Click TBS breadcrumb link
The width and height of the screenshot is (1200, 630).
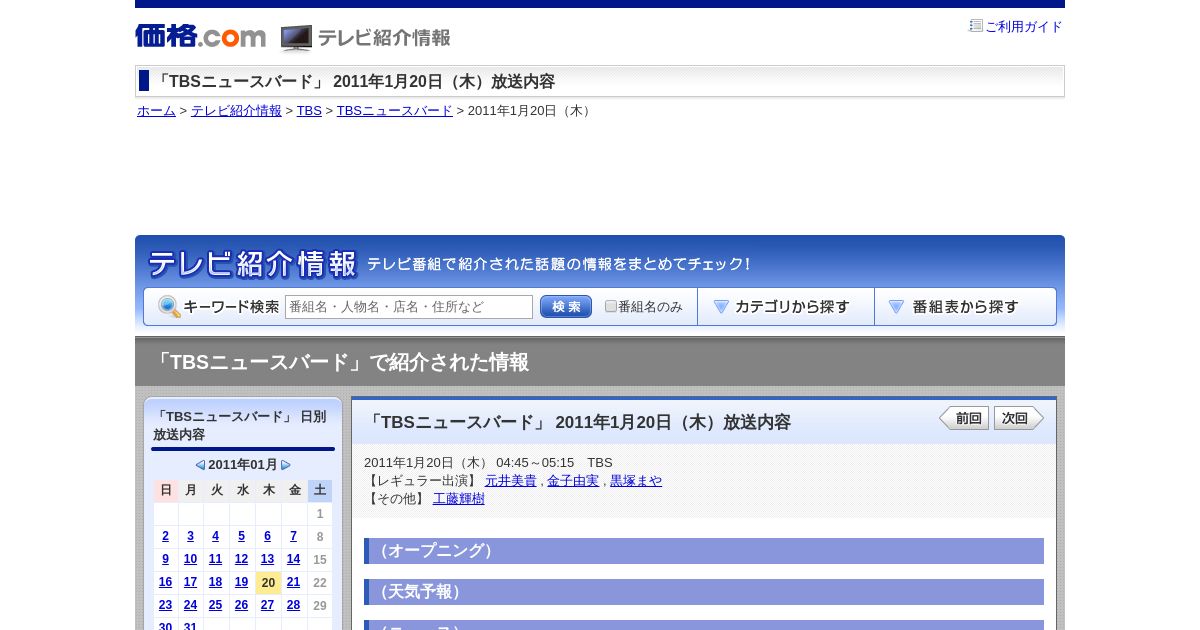coord(309,111)
